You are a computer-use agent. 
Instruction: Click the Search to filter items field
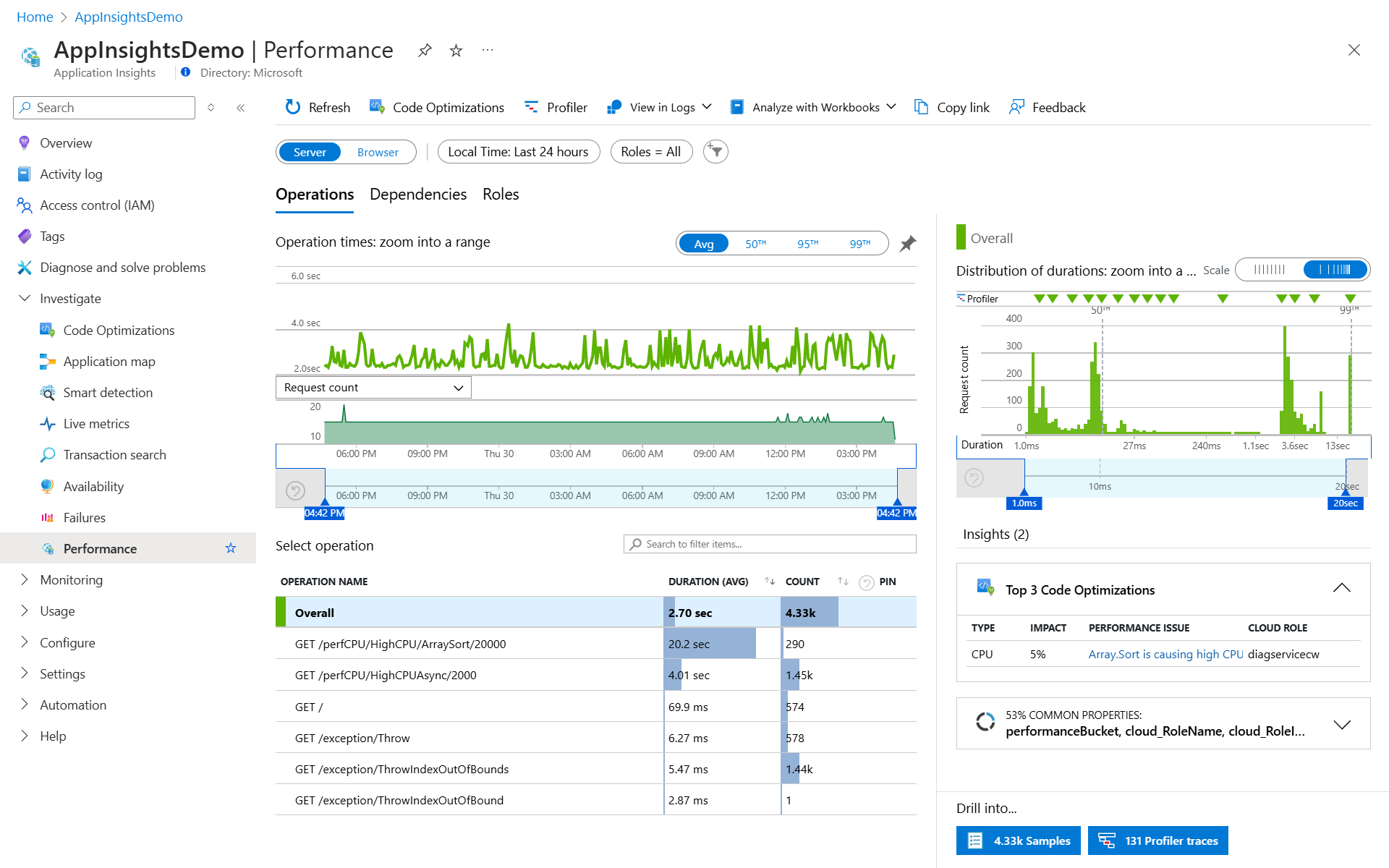[770, 544]
